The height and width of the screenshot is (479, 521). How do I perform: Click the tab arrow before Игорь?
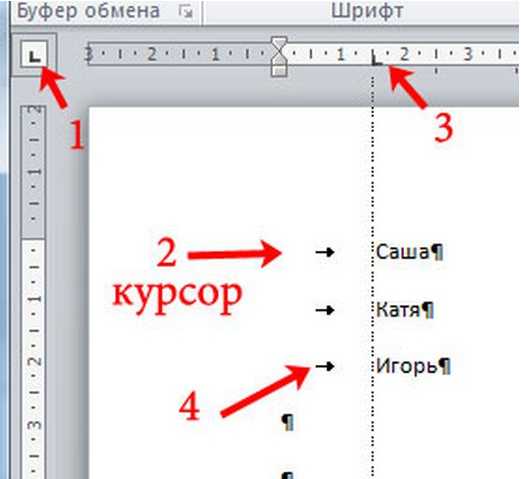click(325, 366)
